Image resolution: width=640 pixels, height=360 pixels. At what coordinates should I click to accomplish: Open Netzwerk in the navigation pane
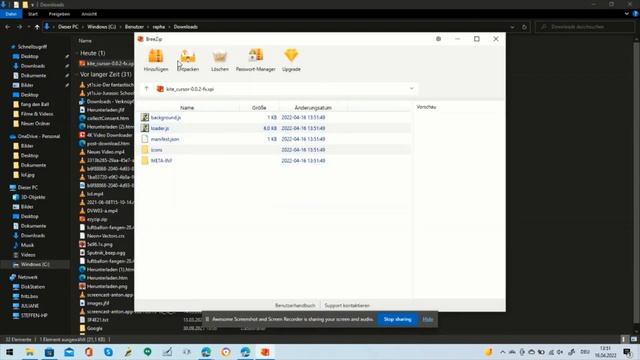point(27,277)
